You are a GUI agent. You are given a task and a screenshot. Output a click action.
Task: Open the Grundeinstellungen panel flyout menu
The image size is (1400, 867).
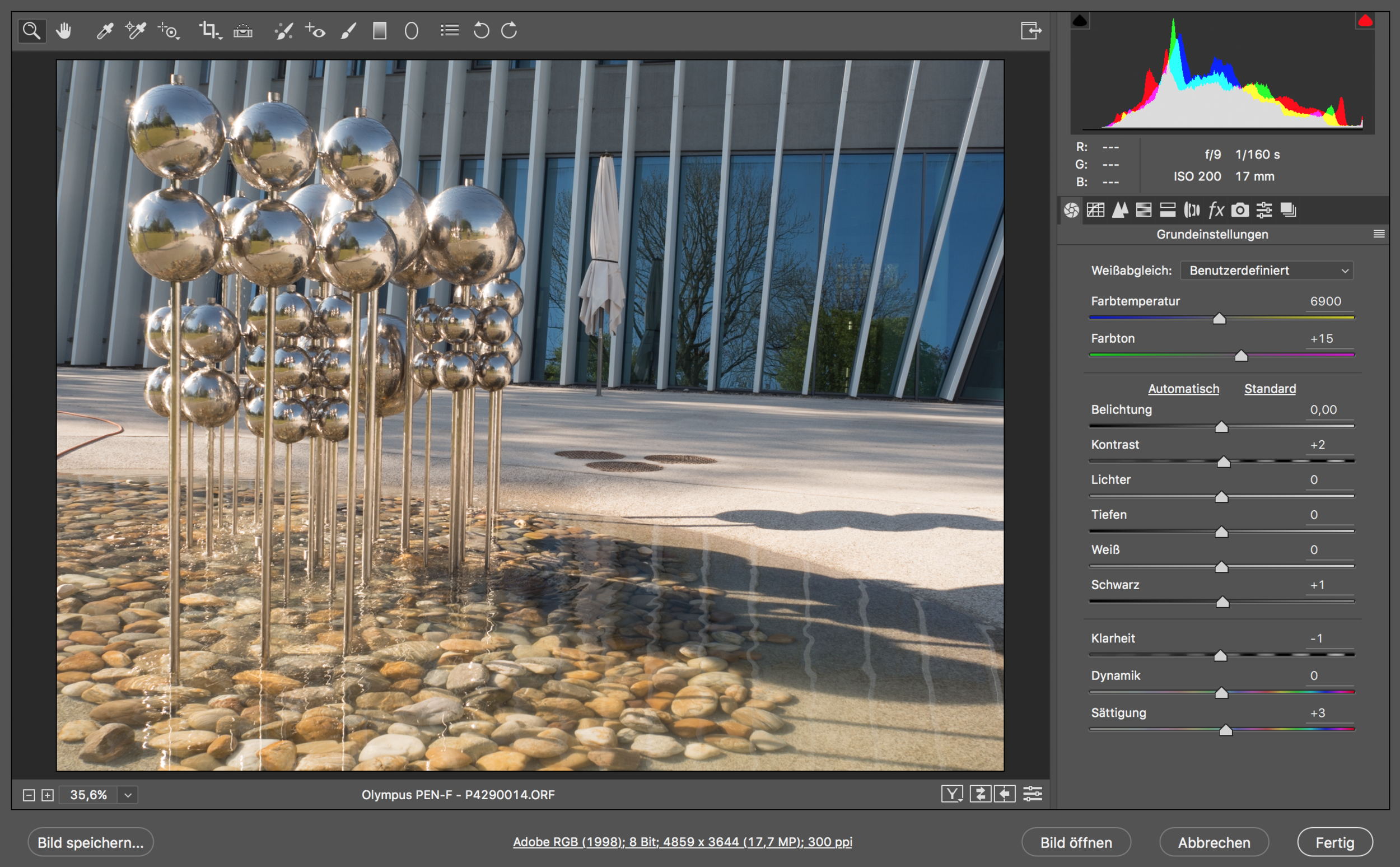pyautogui.click(x=1379, y=234)
